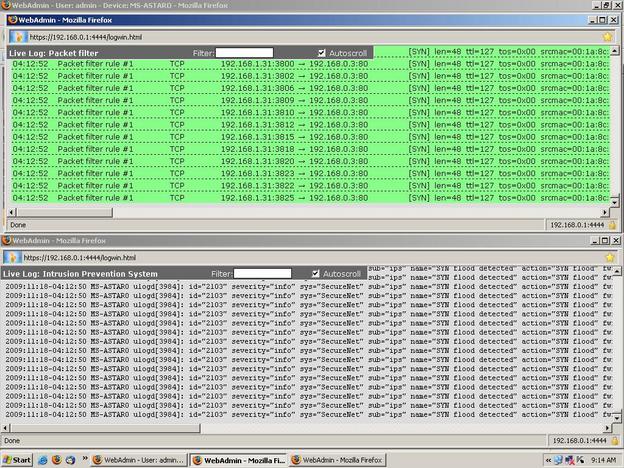Click the Packet filter log horizontal scrollbar thumb

tap(64, 213)
